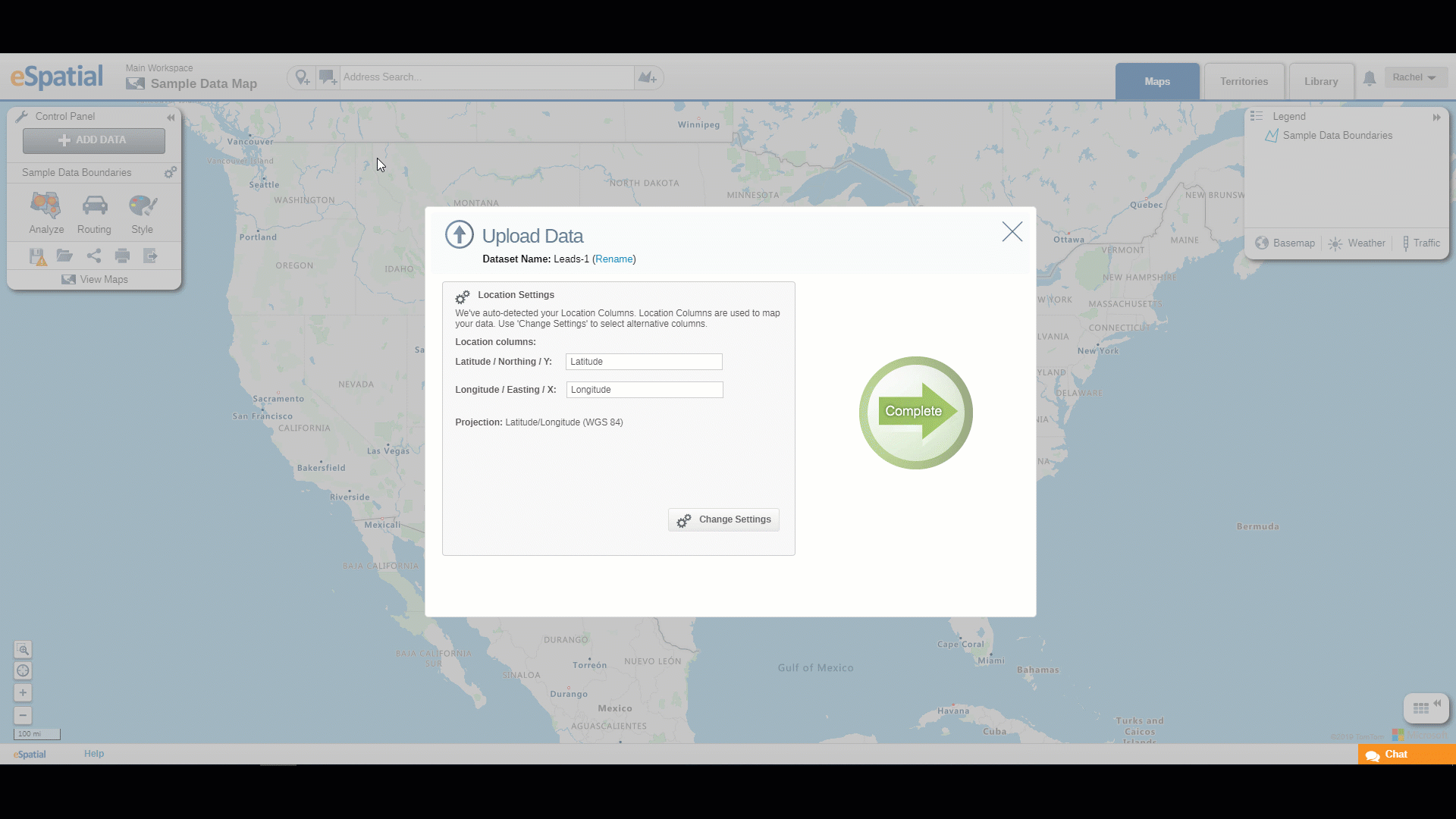Click the Sample Data Boundaries layer name
1456x819 pixels.
coord(77,173)
